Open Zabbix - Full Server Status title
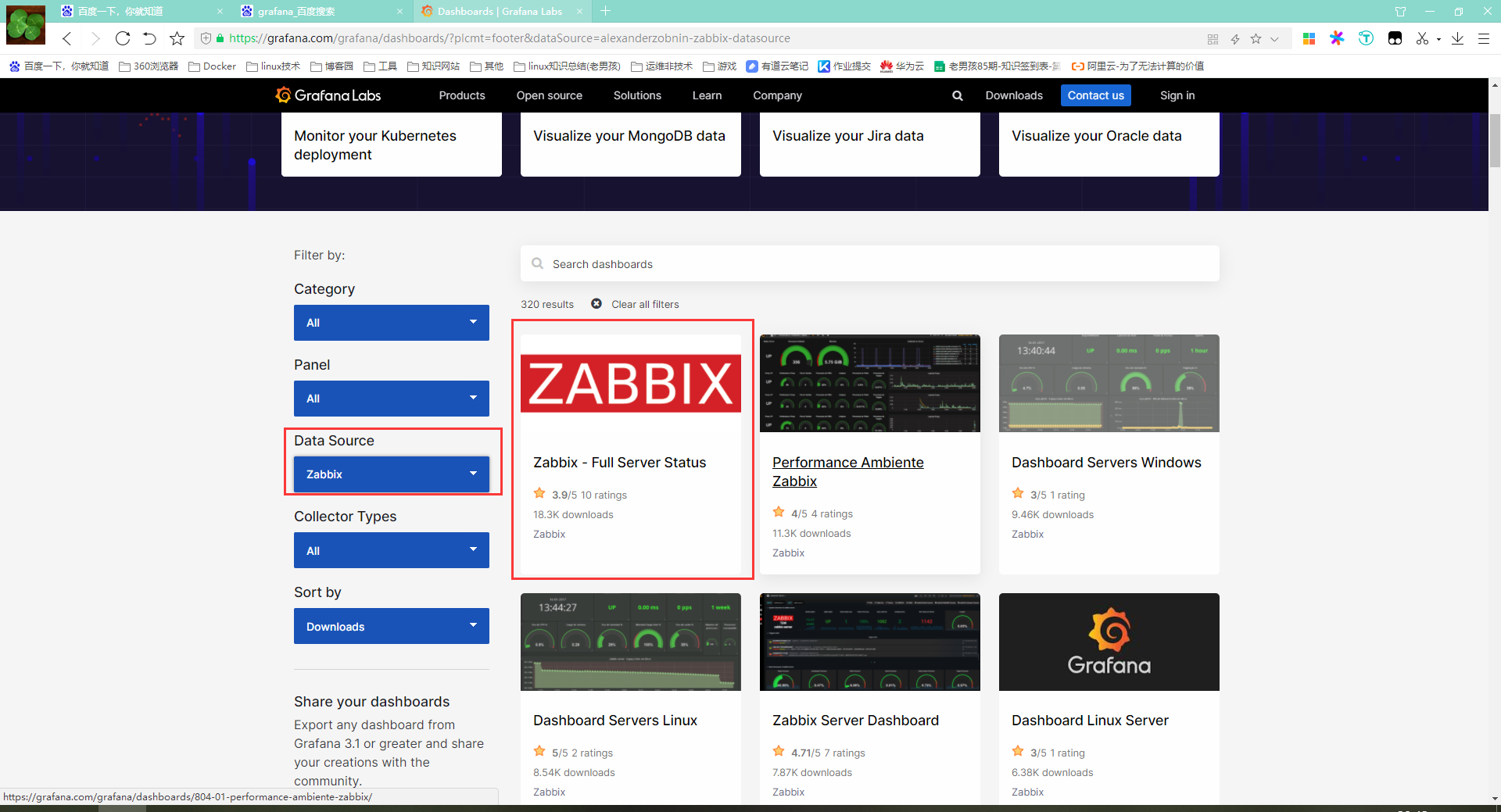 [x=619, y=463]
